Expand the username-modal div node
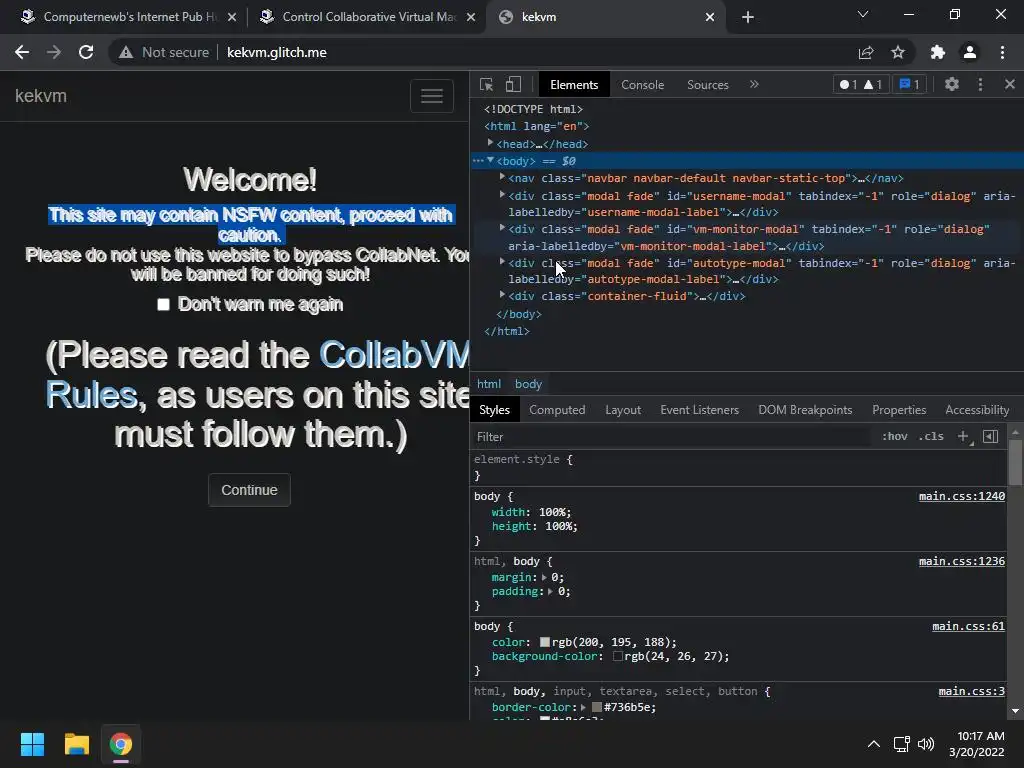1024x768 pixels. tap(502, 195)
